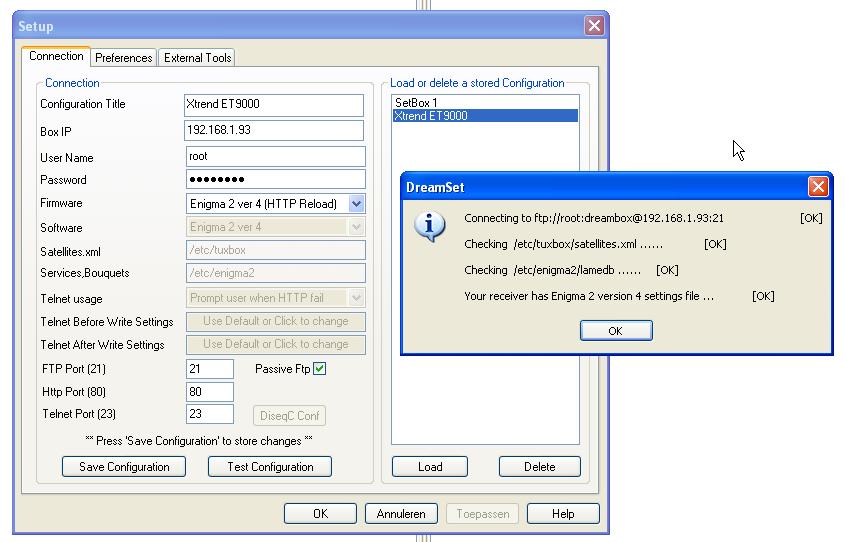Focus the User Name field

coord(276,156)
